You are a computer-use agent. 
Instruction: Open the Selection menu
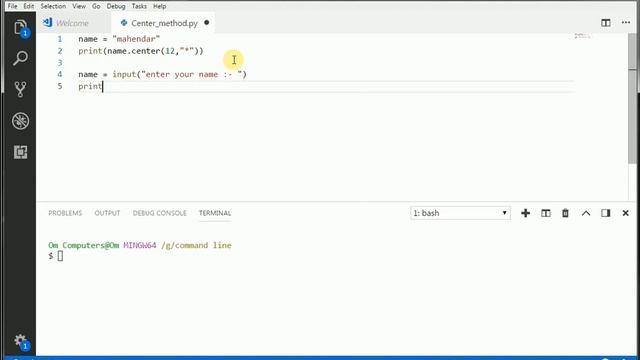[53, 6]
